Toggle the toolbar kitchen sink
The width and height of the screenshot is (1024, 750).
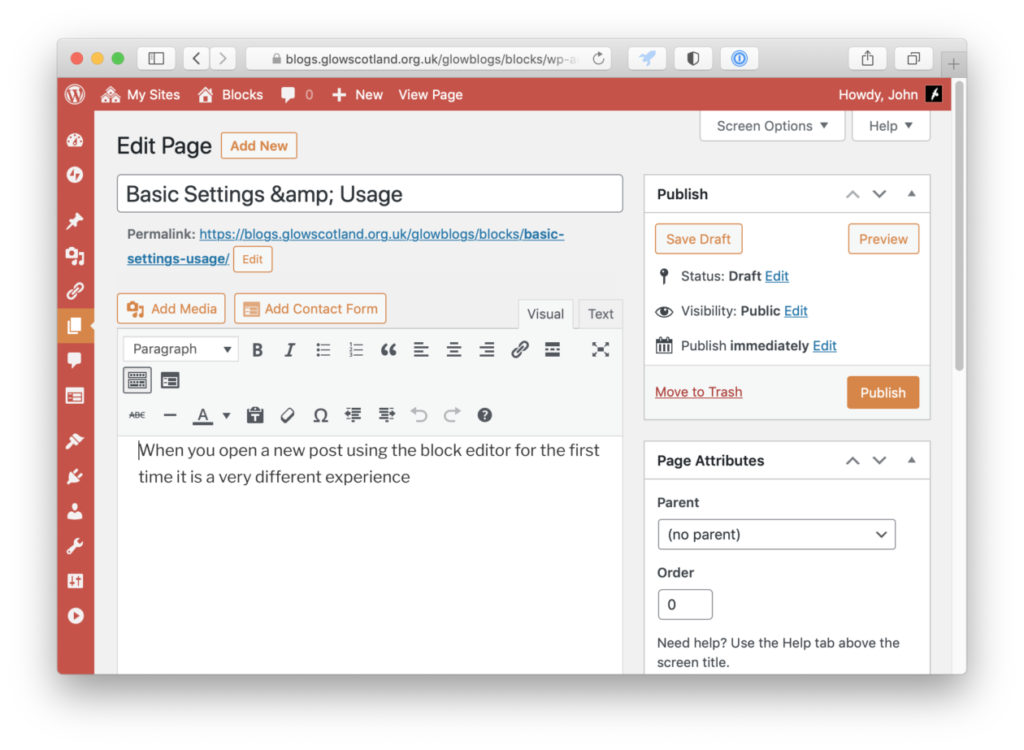[137, 380]
